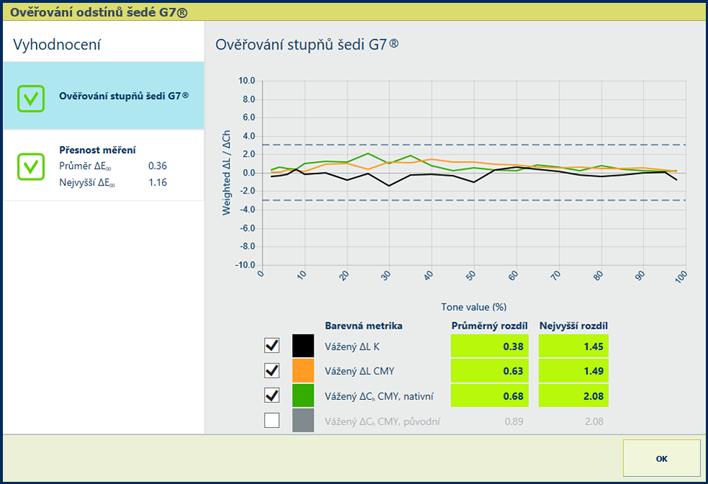Screen dimensions: 708x484
Task: Click Průměr ΔE value 0.36
Action: pyautogui.click(x=158, y=166)
